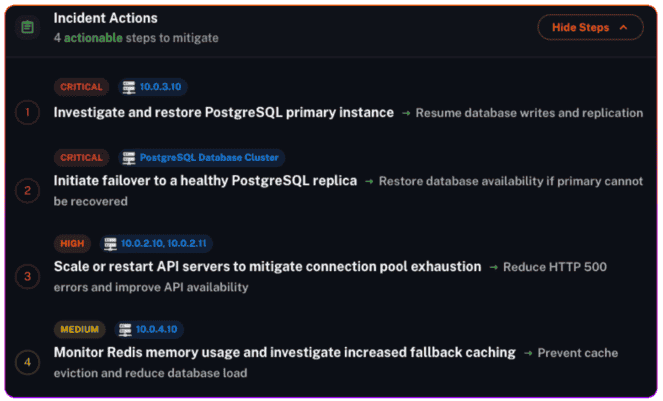663x401 pixels.
Task: Select step number 2 circle
Action: click(27, 191)
